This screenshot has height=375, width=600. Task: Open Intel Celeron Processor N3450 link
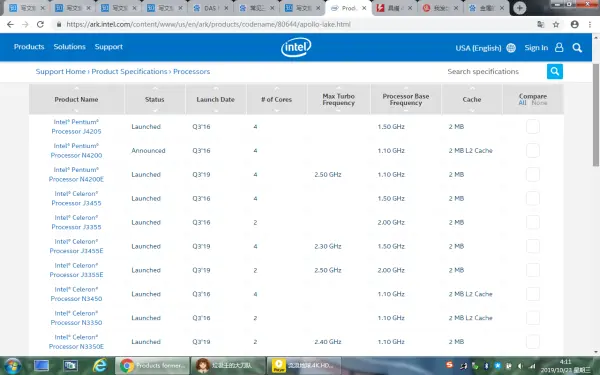pos(76,294)
